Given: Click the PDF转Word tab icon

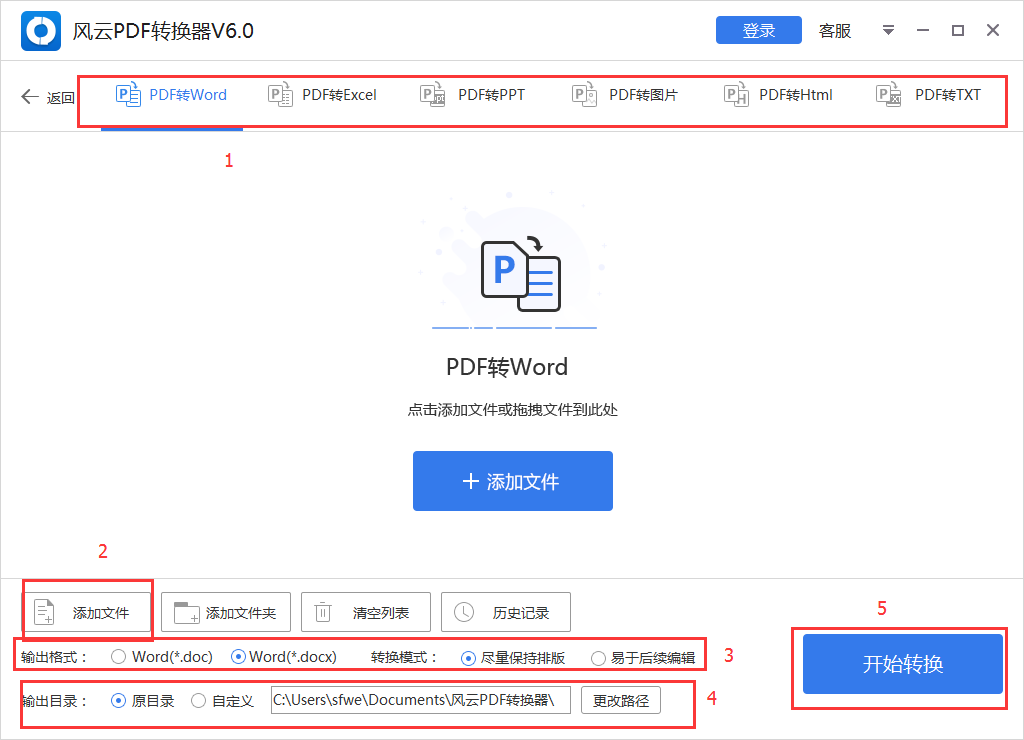Looking at the screenshot, I should point(128,95).
